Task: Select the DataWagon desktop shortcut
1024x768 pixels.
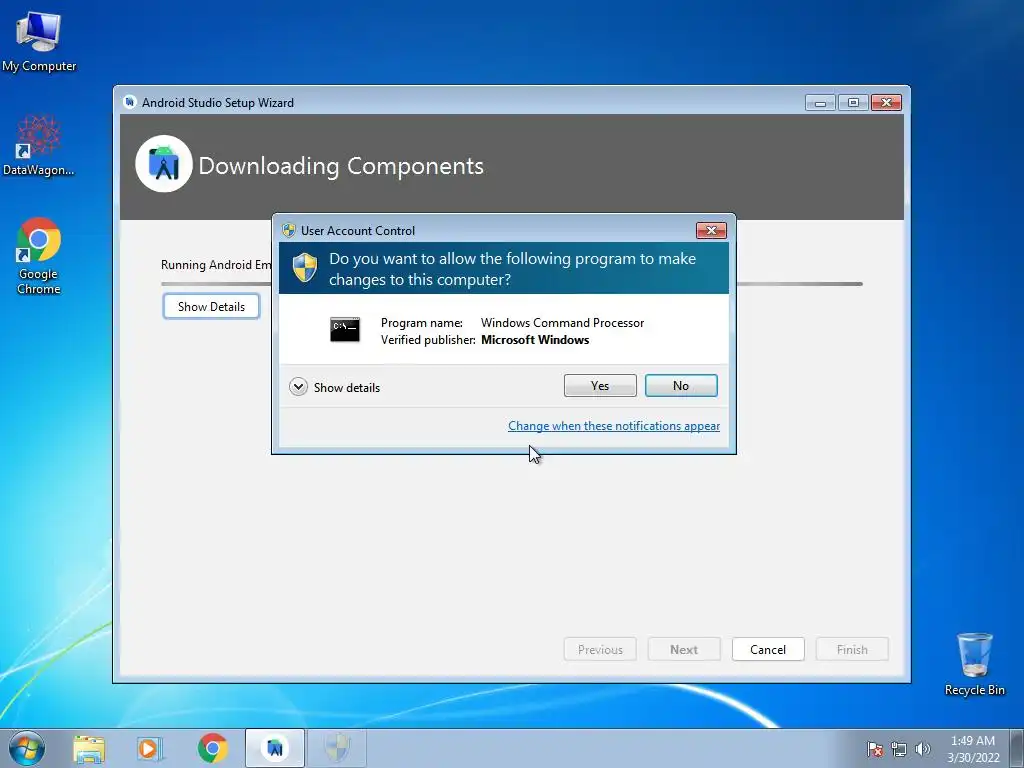Action: (x=39, y=146)
